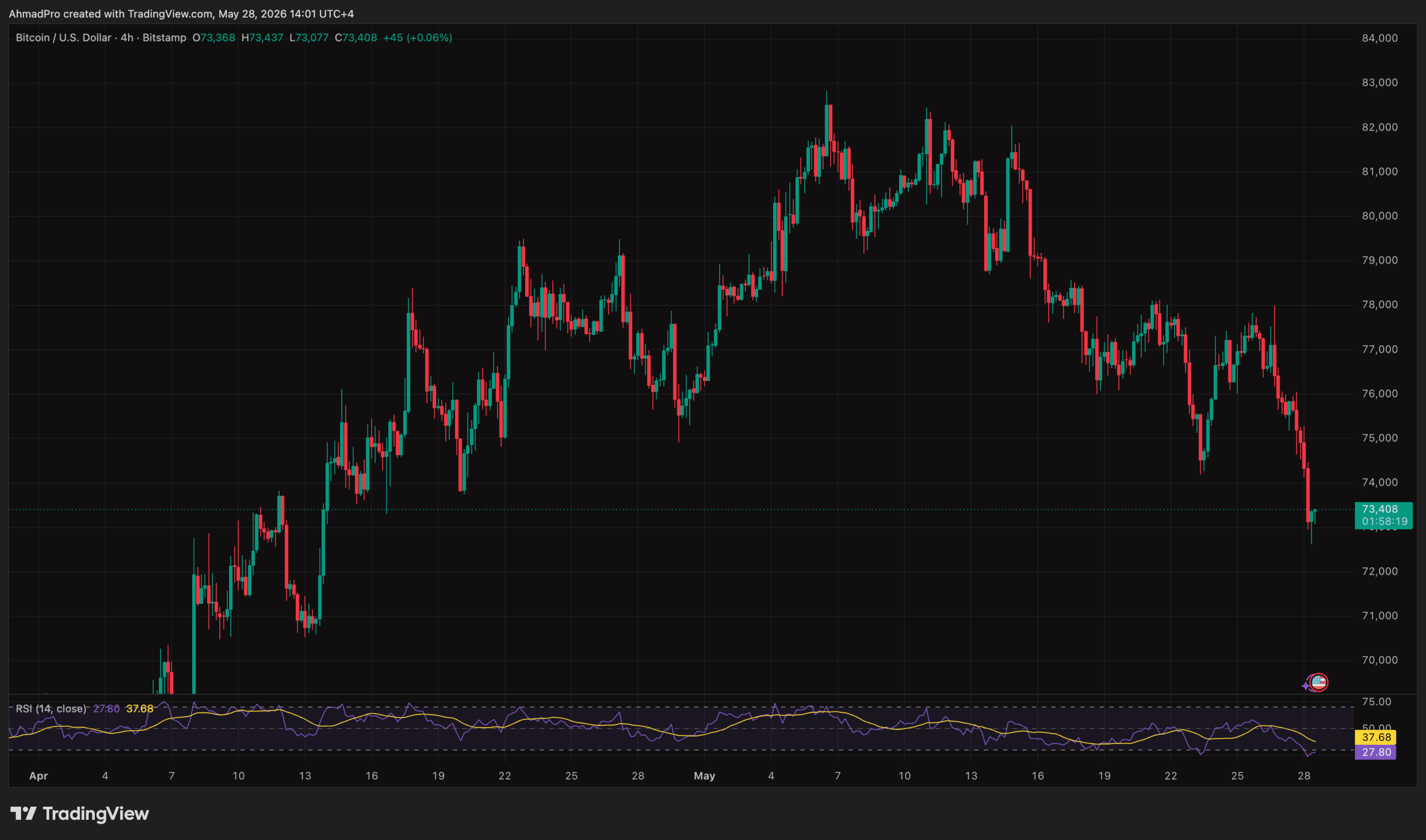1426x840 pixels.
Task: Click the yellow 37.68 tag on RSI scale
Action: tap(1376, 737)
